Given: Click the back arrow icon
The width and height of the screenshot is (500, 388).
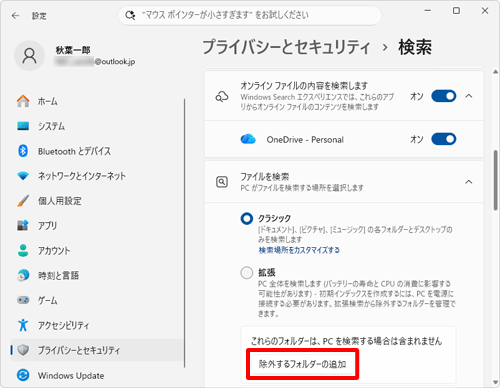Looking at the screenshot, I should click(15, 16).
